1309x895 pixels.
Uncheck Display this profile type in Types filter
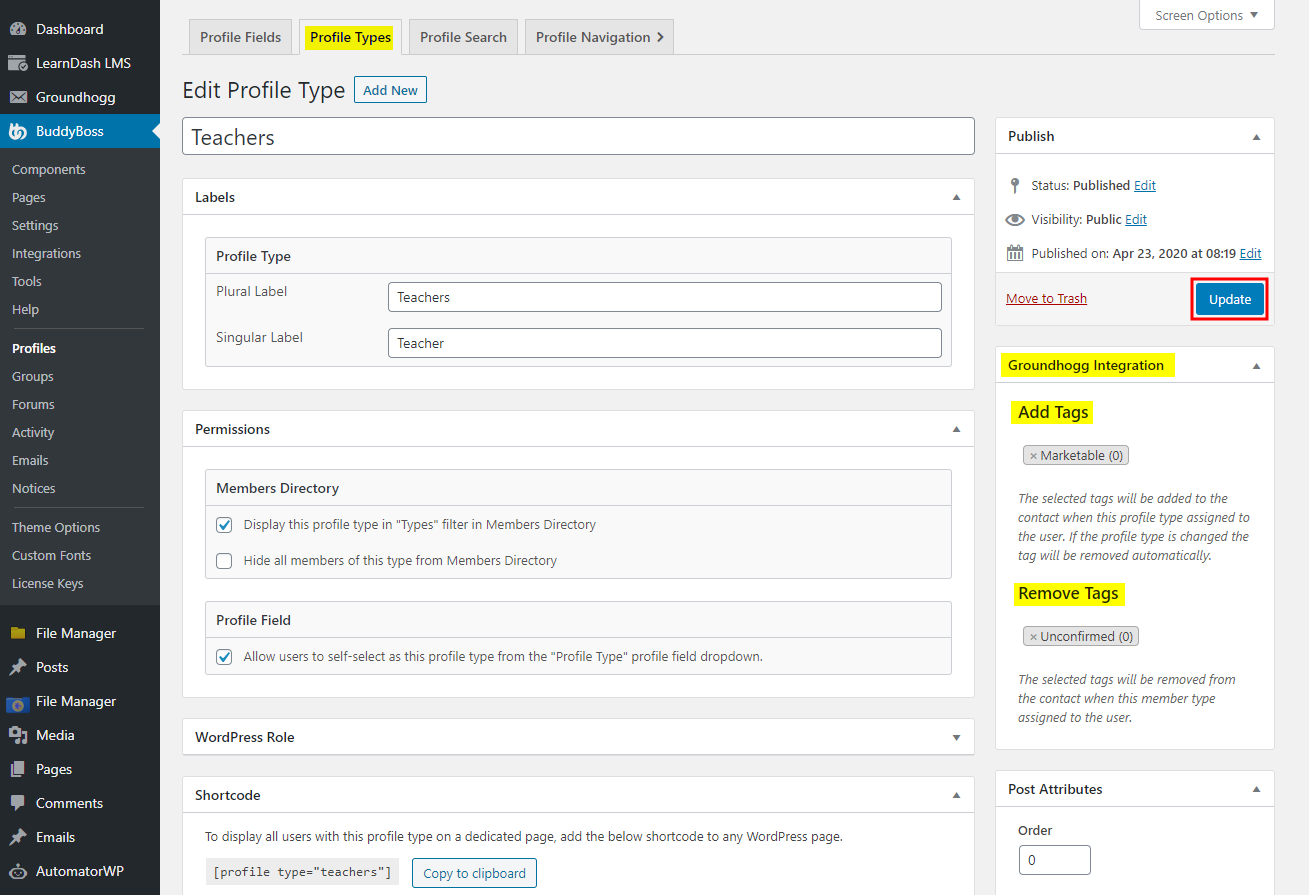point(223,524)
